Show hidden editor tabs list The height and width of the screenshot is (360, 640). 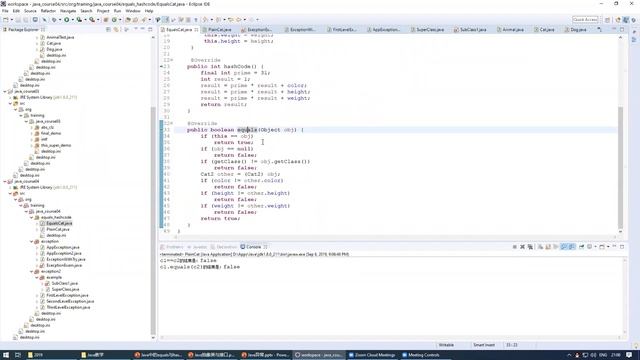599,29
